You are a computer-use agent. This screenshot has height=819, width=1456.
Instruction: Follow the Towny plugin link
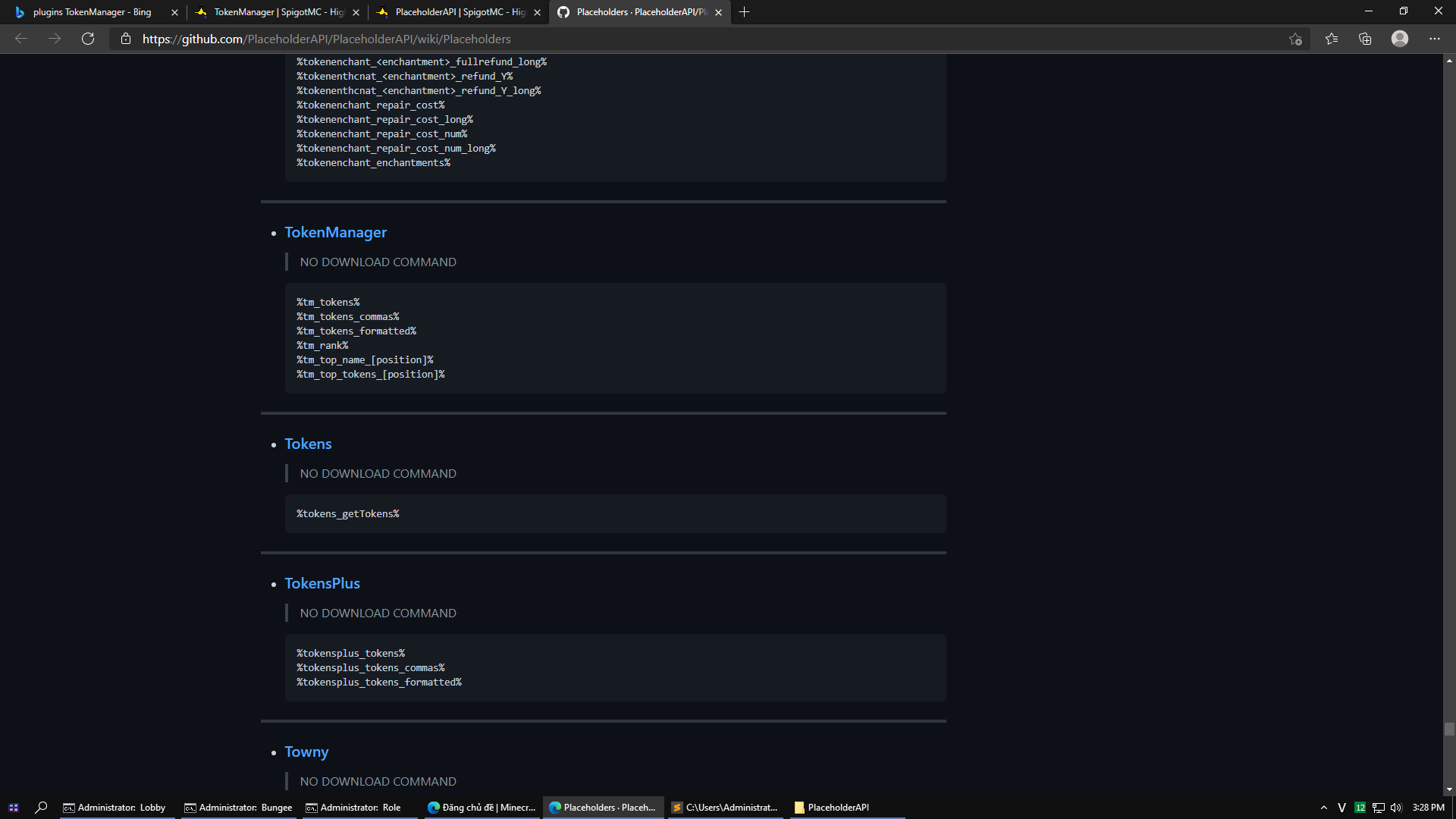306,752
